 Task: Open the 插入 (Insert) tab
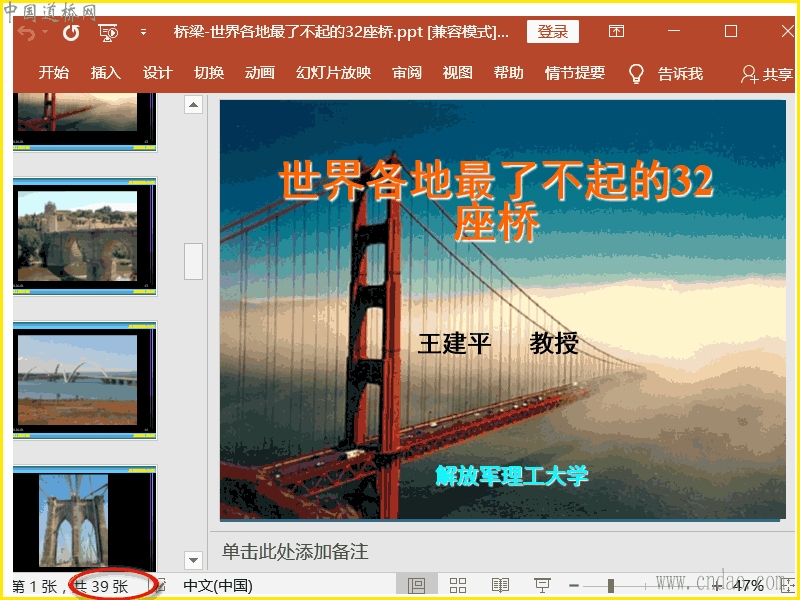(105, 73)
